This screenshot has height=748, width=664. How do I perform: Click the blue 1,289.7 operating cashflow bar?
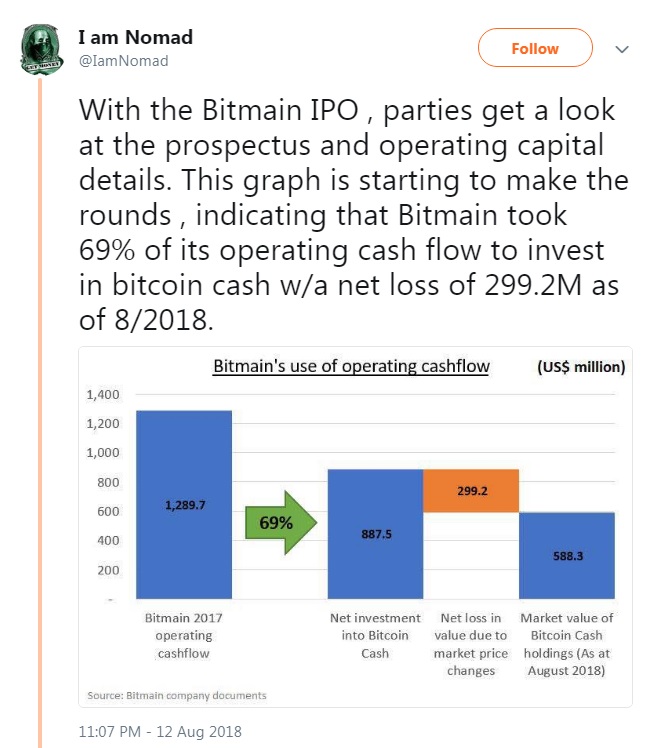pos(184,505)
